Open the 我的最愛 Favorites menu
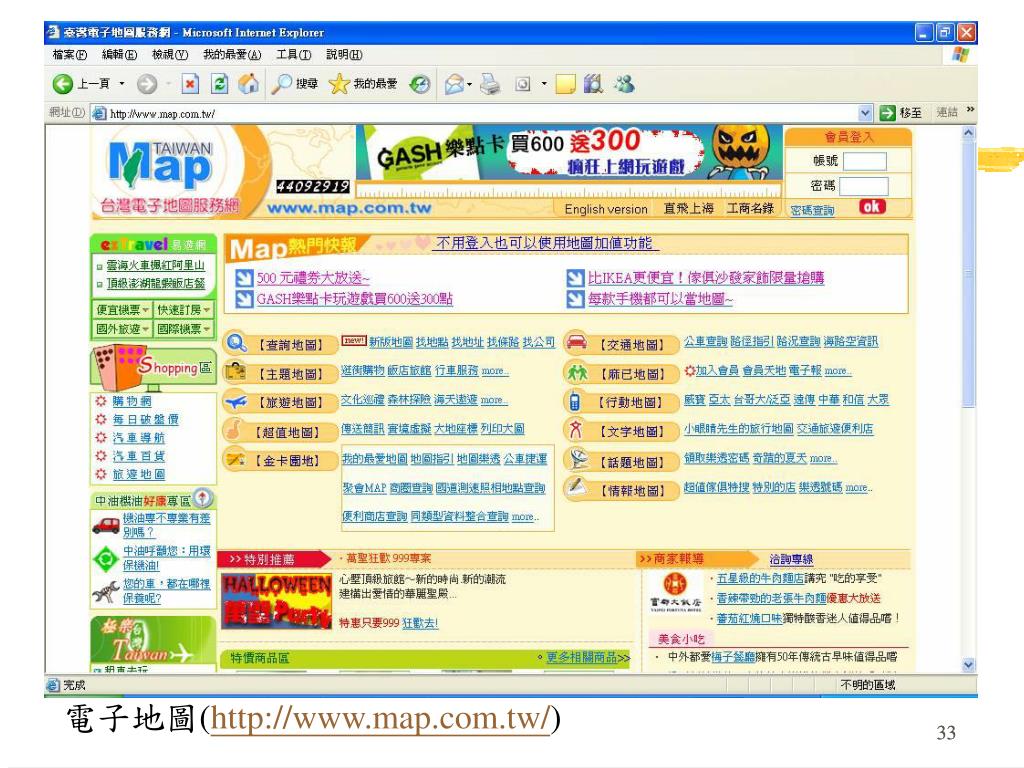 click(x=232, y=55)
